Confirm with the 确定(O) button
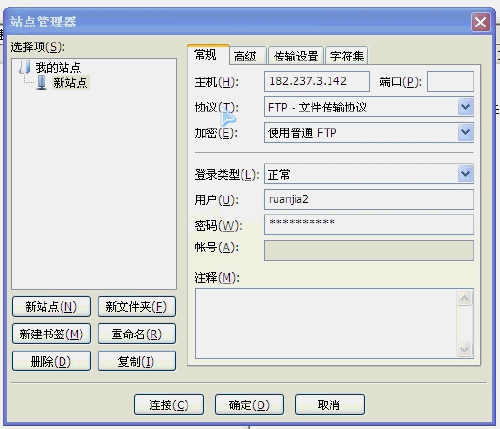The height and width of the screenshot is (429, 500). [249, 405]
